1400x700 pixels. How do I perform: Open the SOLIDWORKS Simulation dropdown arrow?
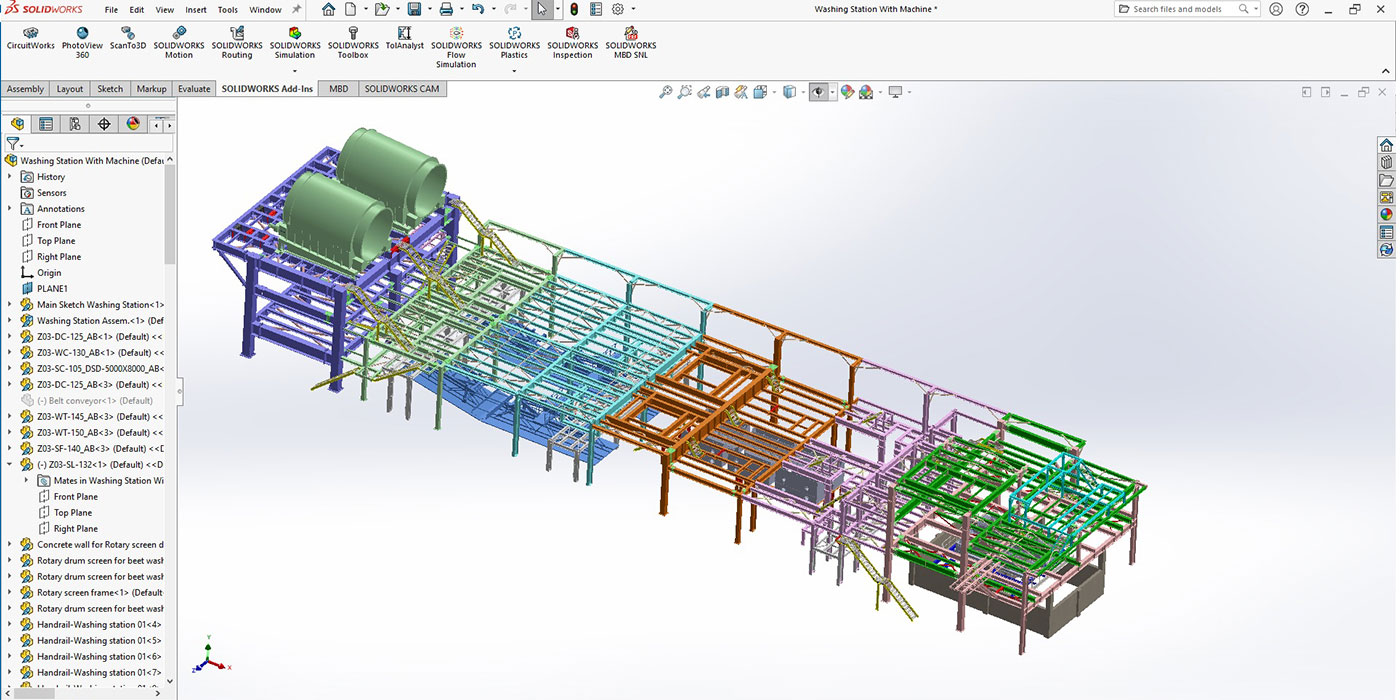tap(295, 69)
